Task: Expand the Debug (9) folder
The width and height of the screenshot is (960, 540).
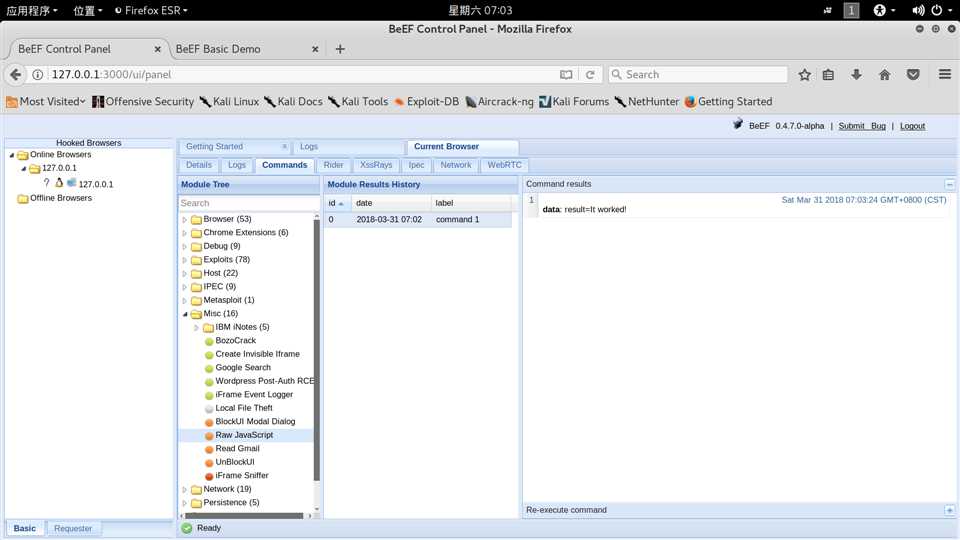Action: coord(184,246)
